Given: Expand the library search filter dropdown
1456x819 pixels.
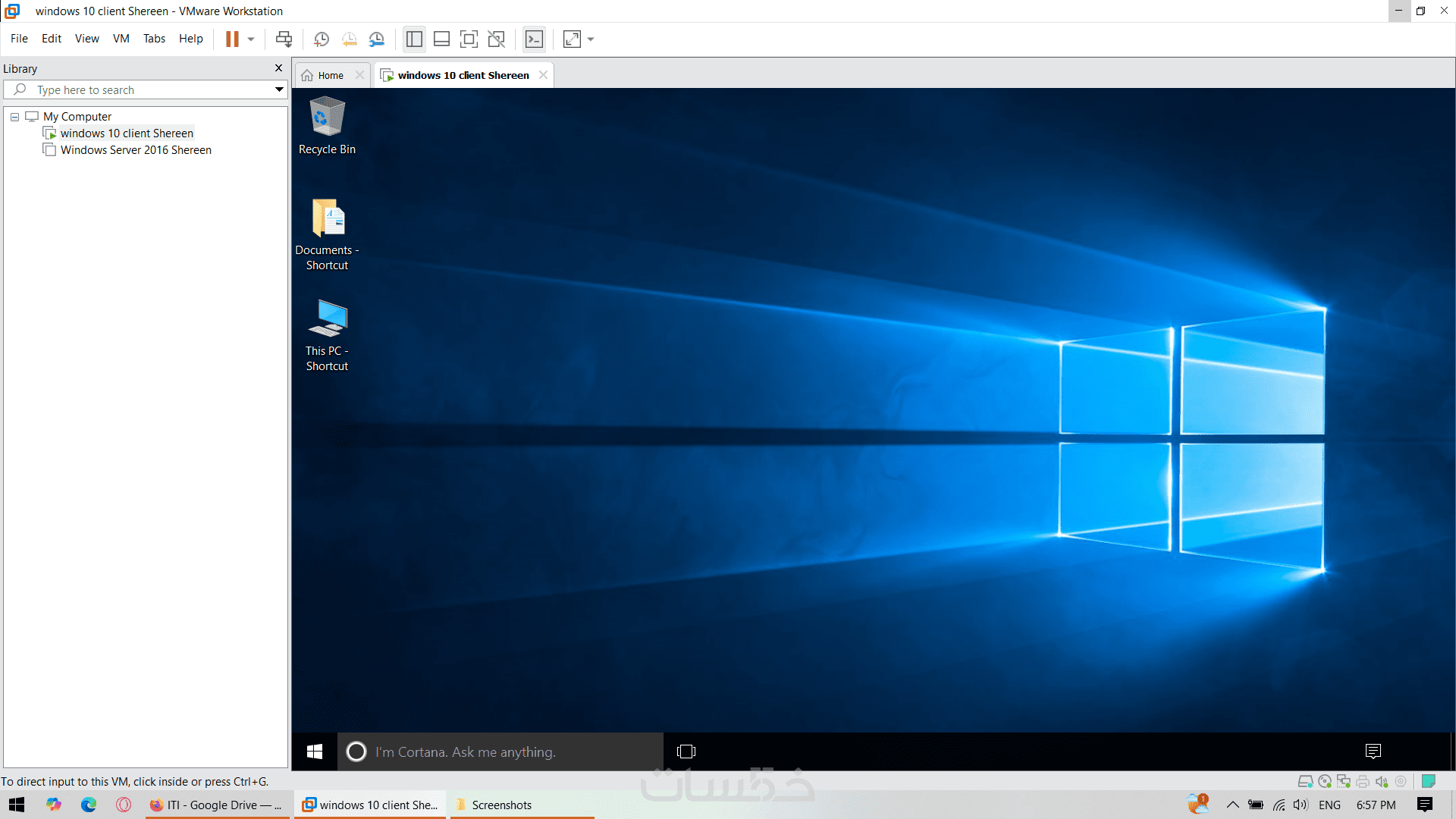Looking at the screenshot, I should click(279, 89).
